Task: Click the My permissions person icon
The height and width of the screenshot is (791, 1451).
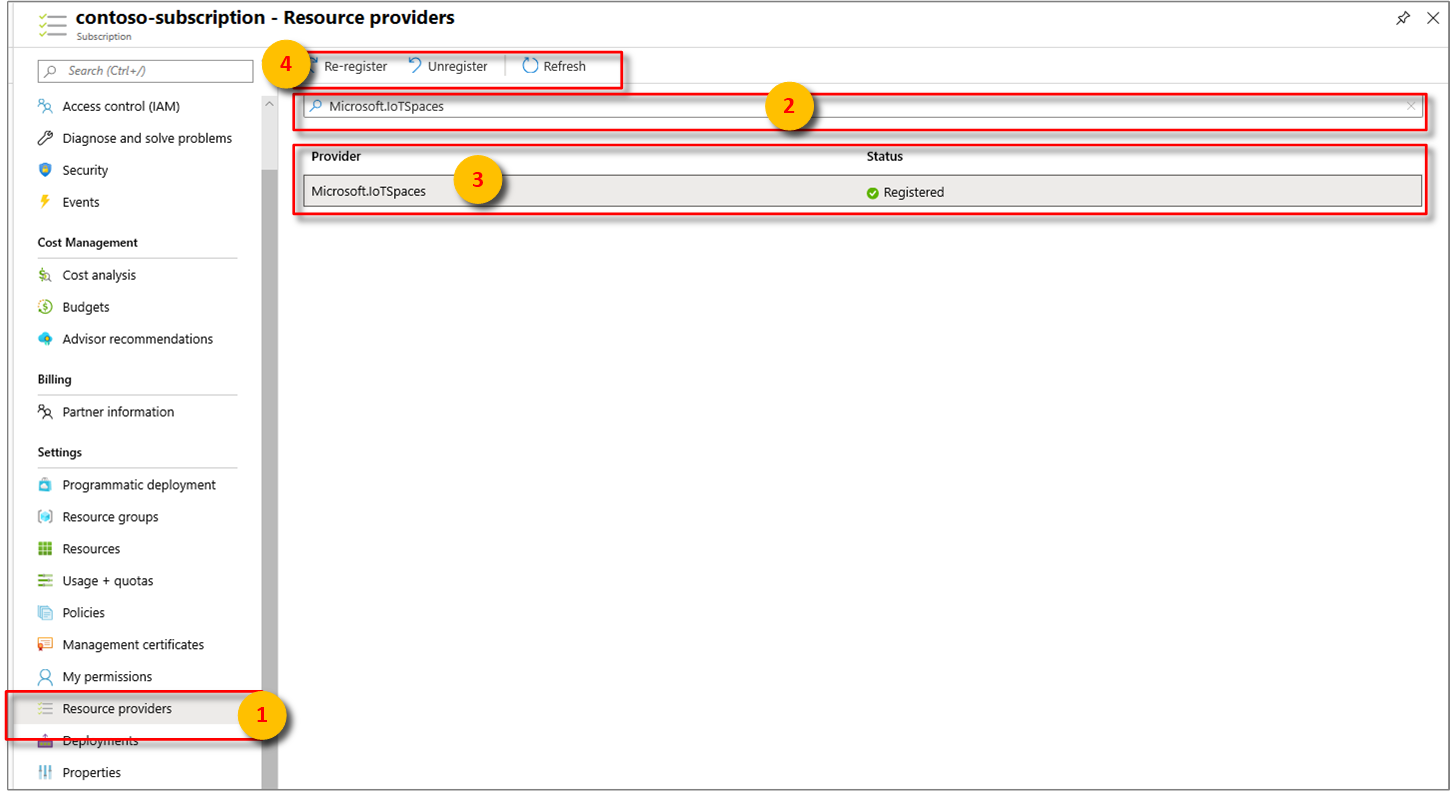Action: pyautogui.click(x=45, y=677)
